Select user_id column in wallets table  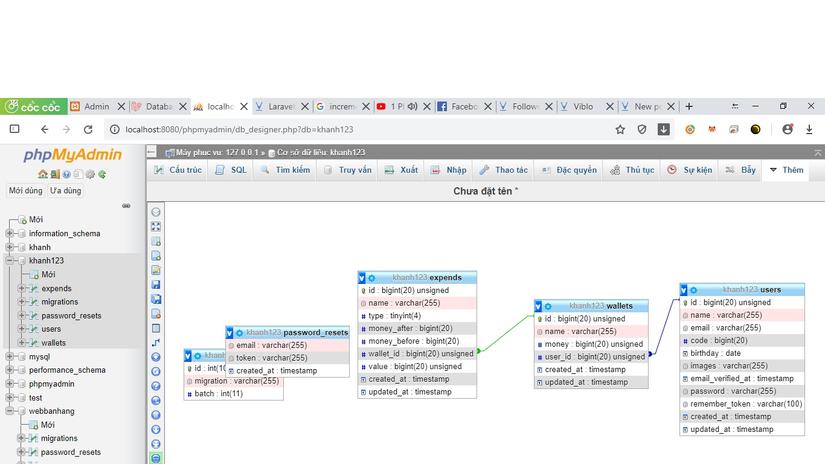coord(591,357)
